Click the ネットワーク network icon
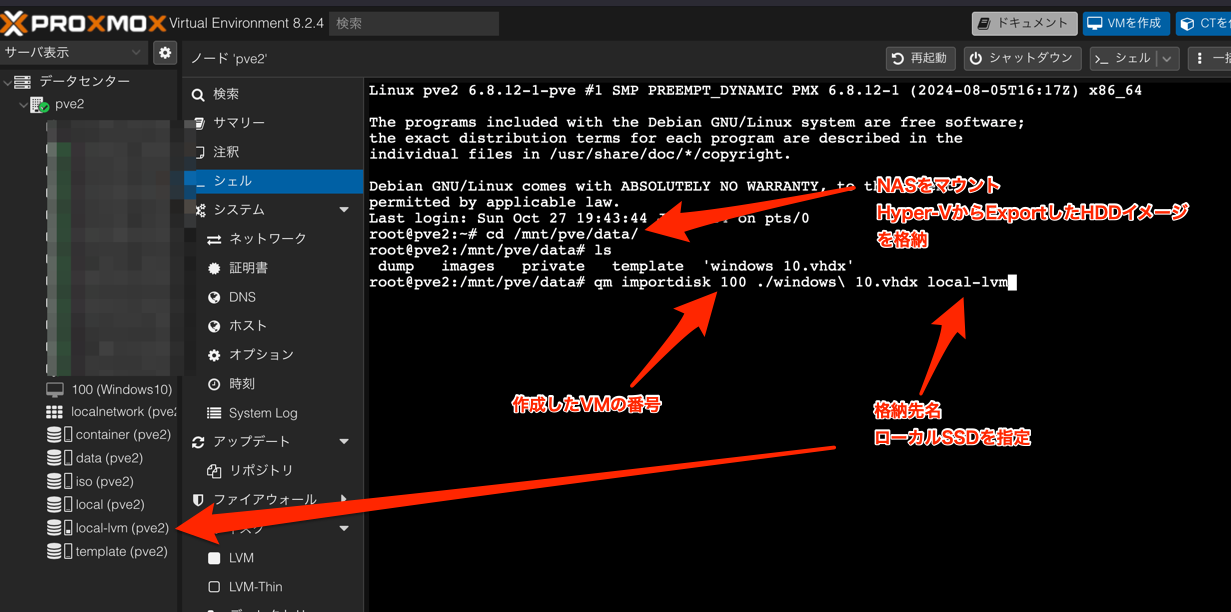This screenshot has height=612, width=1231. click(214, 239)
